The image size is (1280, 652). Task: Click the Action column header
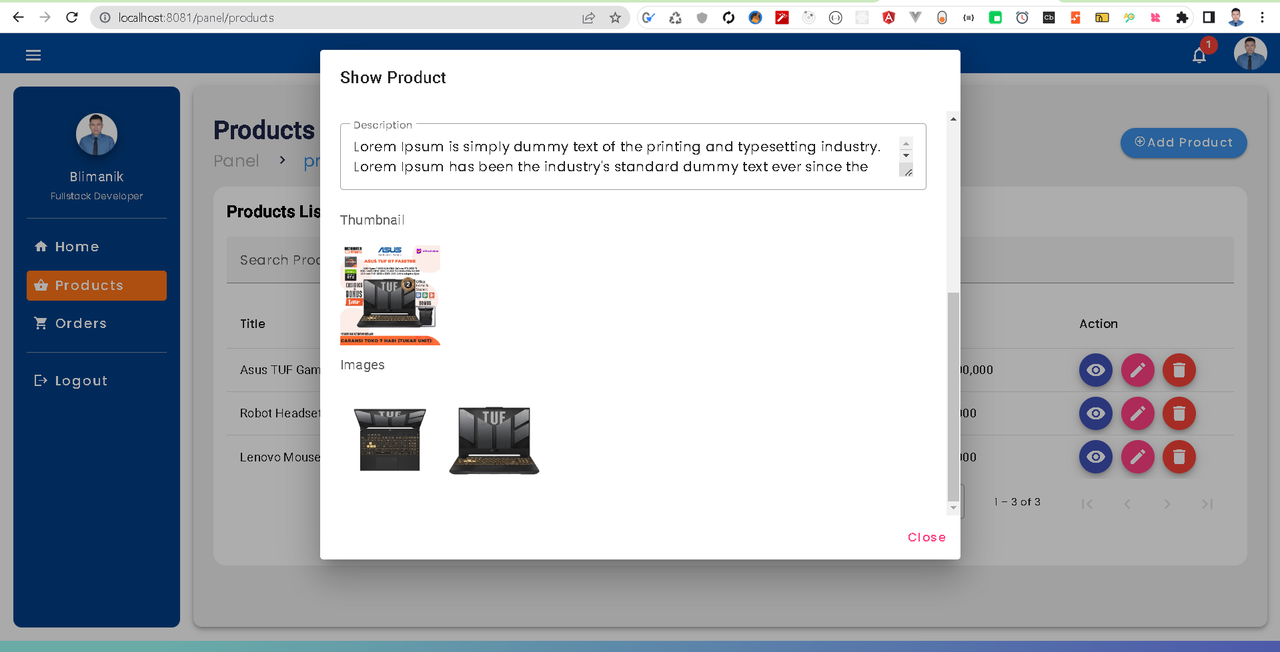click(1098, 324)
